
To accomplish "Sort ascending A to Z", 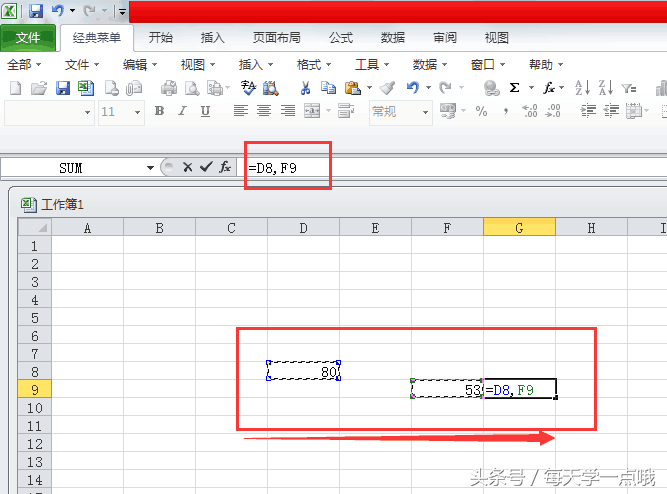I will 582,88.
